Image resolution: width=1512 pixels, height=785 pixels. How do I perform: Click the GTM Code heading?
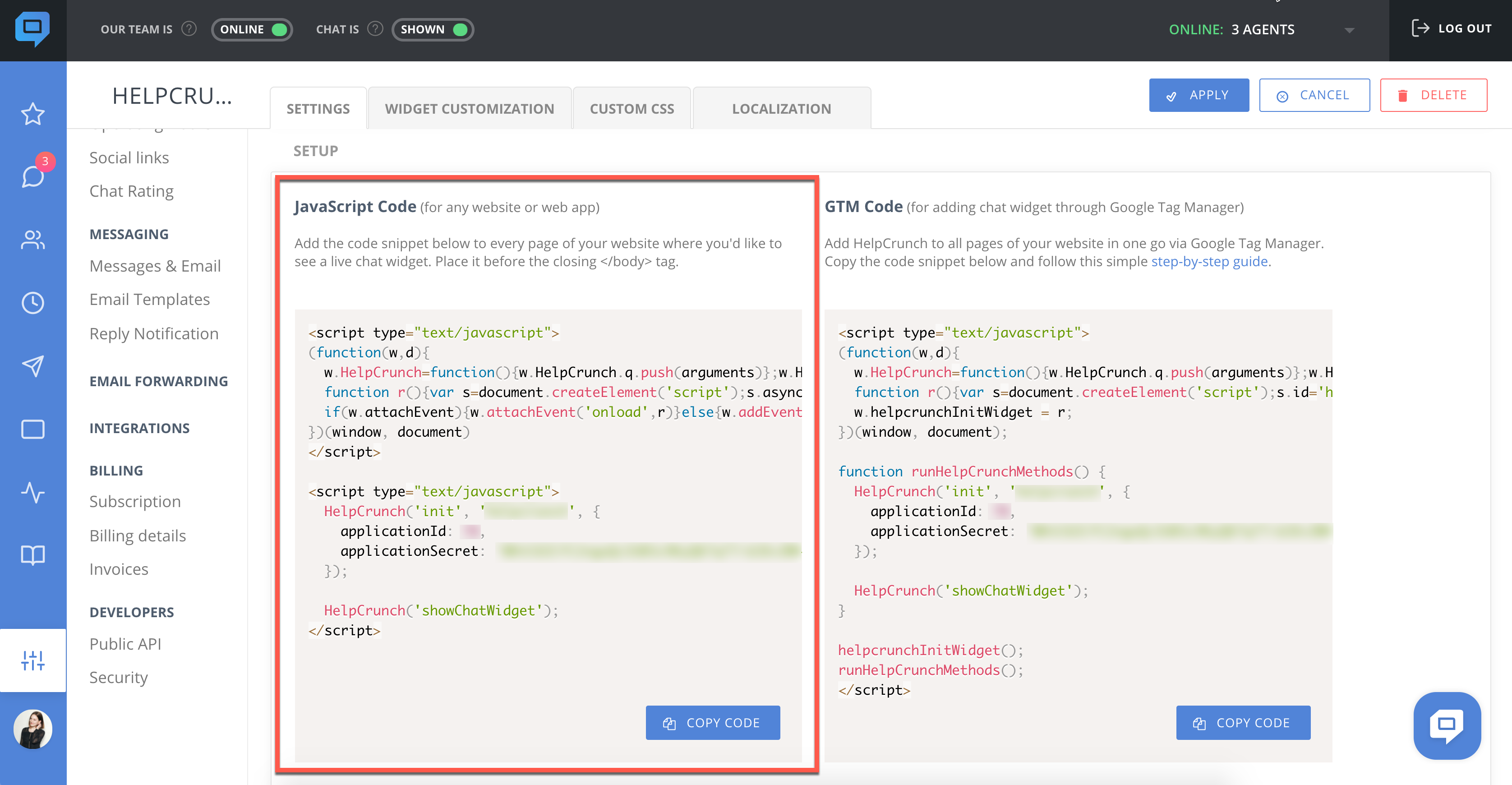tap(863, 207)
